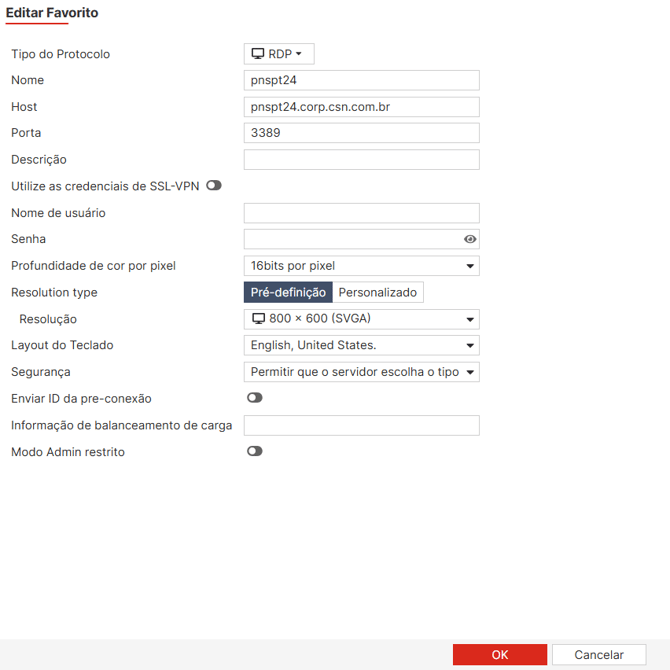Click the Nome input field
Image resolution: width=670 pixels, height=670 pixels.
(361, 80)
